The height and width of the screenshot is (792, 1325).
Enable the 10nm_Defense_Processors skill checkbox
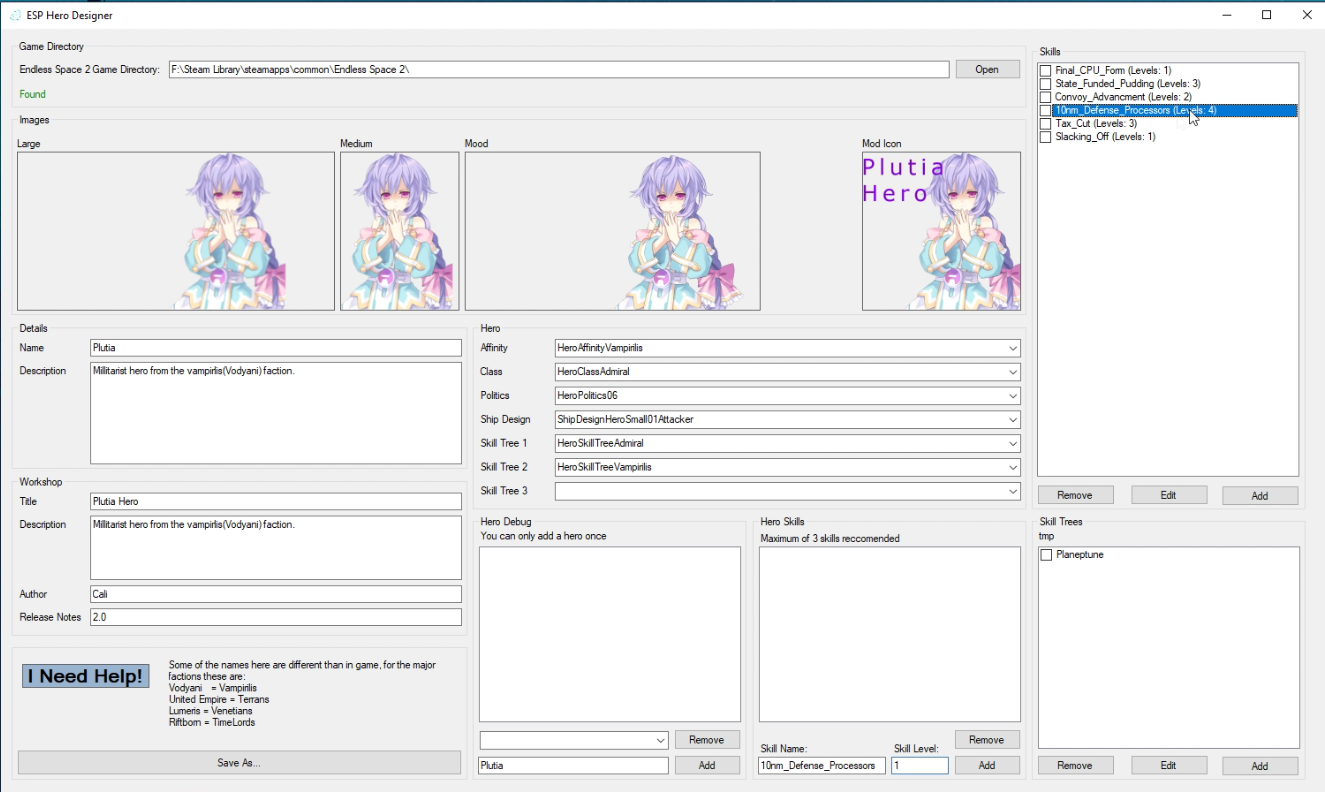(1046, 110)
